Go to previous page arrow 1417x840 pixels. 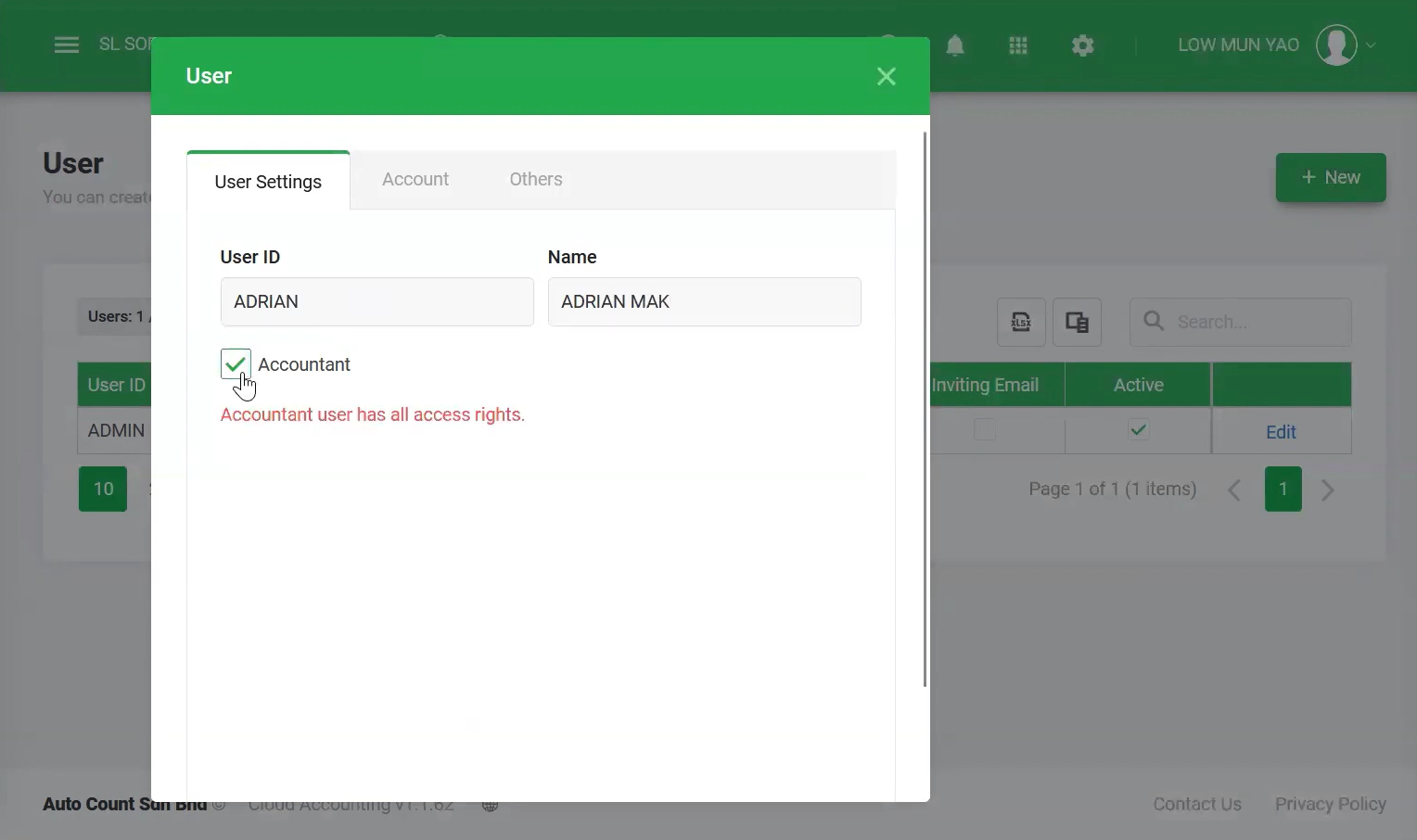tap(1234, 490)
